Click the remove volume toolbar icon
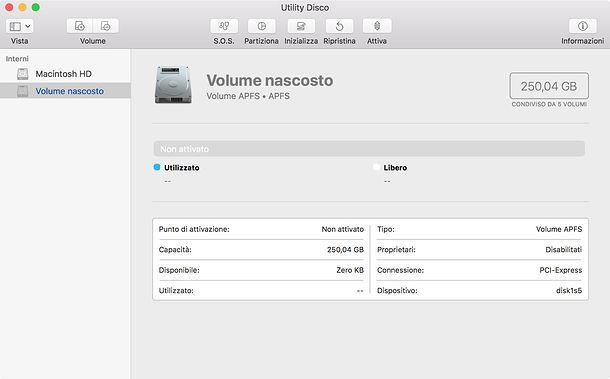This screenshot has width=610, height=379. click(105, 26)
